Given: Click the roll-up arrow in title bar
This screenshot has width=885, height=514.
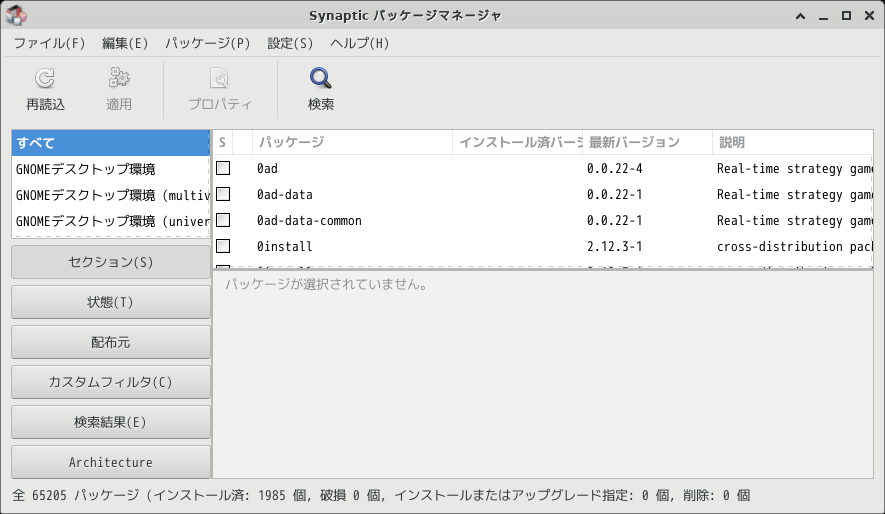Looking at the screenshot, I should tap(800, 16).
